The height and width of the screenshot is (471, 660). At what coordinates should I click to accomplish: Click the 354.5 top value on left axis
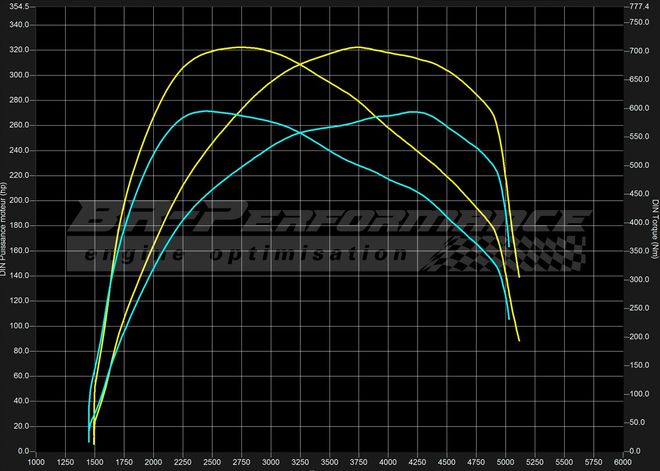pos(19,7)
